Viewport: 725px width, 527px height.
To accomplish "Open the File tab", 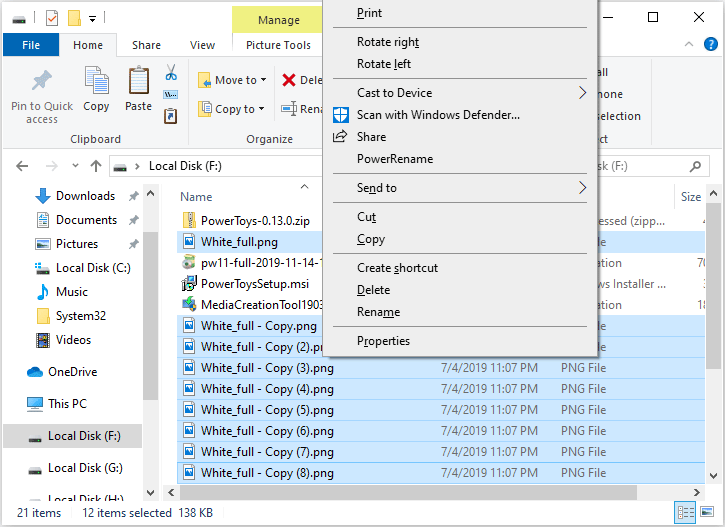I will click(x=31, y=45).
